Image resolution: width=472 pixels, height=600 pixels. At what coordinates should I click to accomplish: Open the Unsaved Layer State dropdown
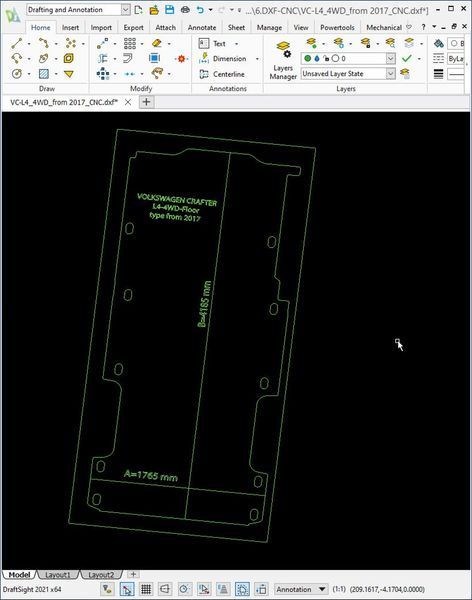point(348,73)
